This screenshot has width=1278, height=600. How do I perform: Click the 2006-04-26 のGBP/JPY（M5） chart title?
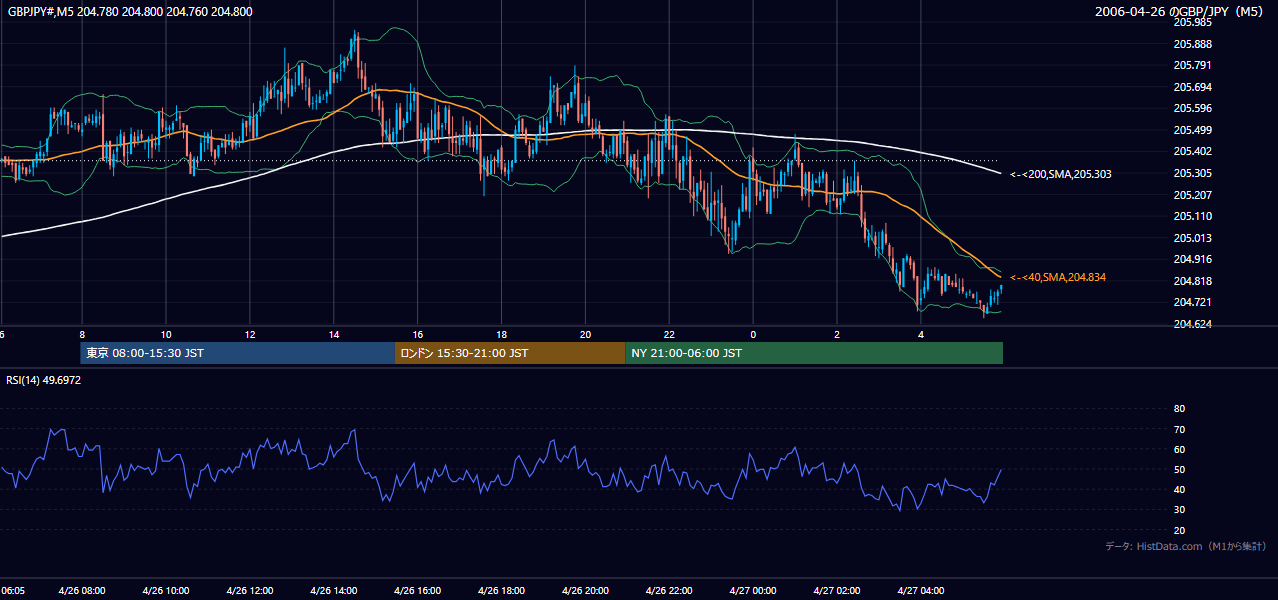[x=1181, y=12]
